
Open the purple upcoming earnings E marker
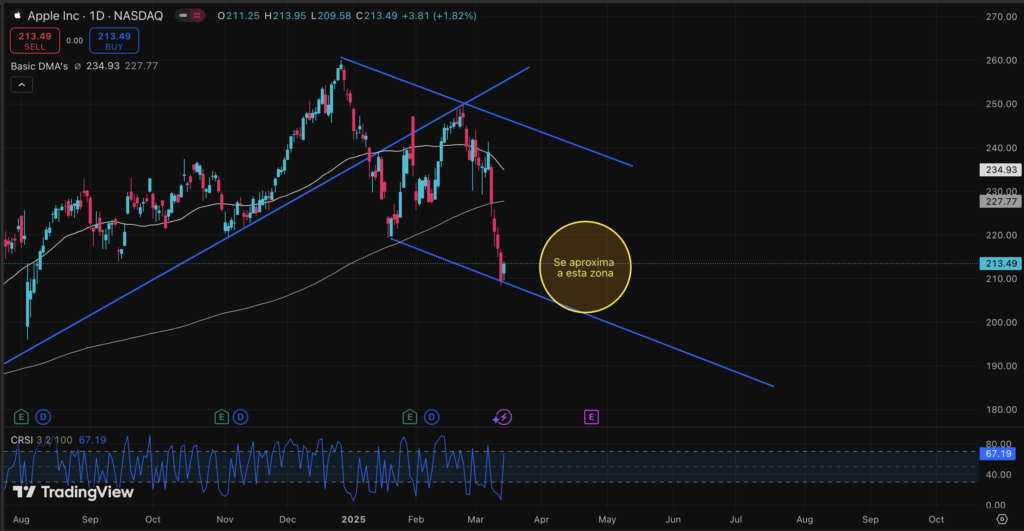click(x=592, y=415)
